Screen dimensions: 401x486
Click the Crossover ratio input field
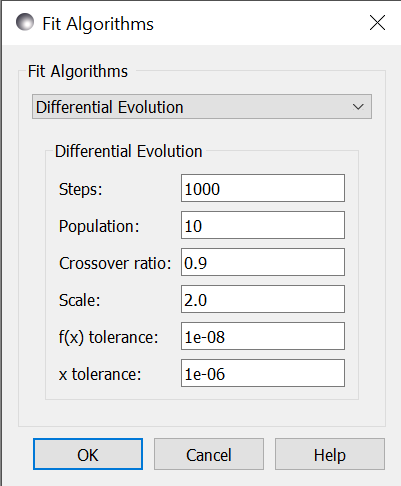263,262
